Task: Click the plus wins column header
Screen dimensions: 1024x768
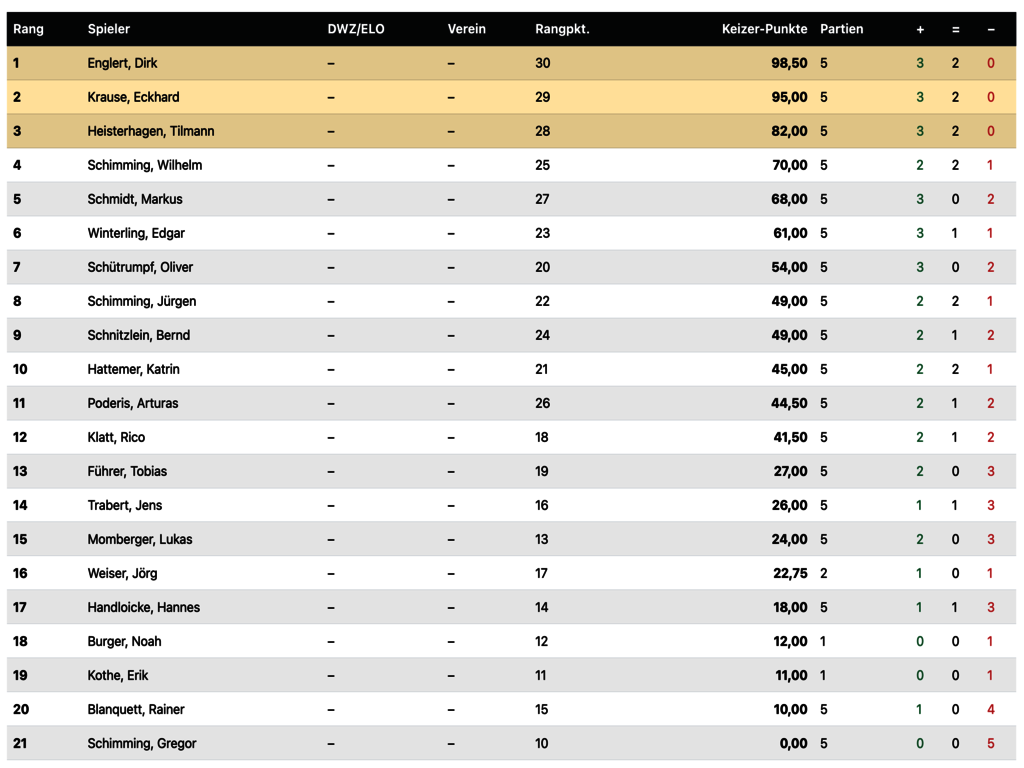Action: [x=920, y=29]
